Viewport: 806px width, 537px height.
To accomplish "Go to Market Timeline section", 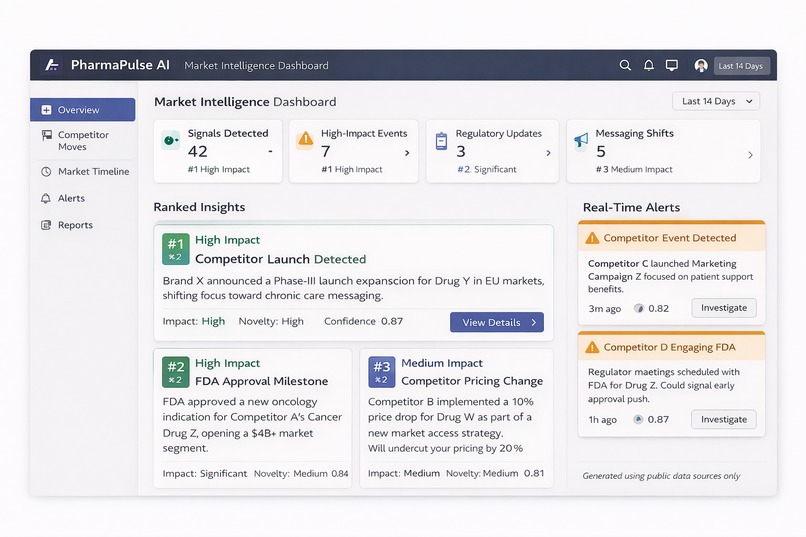I will pos(85,172).
